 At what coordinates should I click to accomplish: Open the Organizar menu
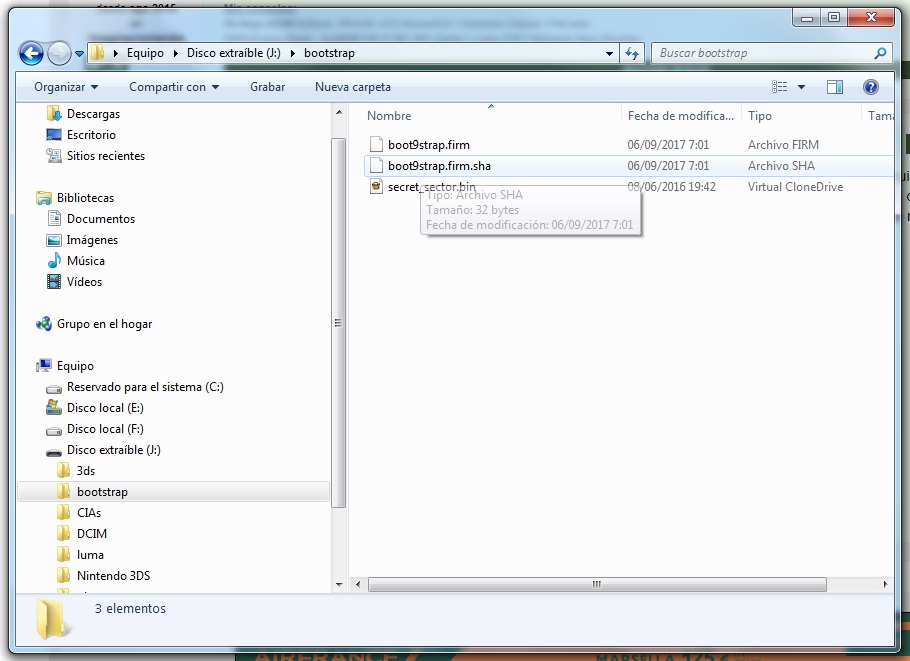pos(66,87)
